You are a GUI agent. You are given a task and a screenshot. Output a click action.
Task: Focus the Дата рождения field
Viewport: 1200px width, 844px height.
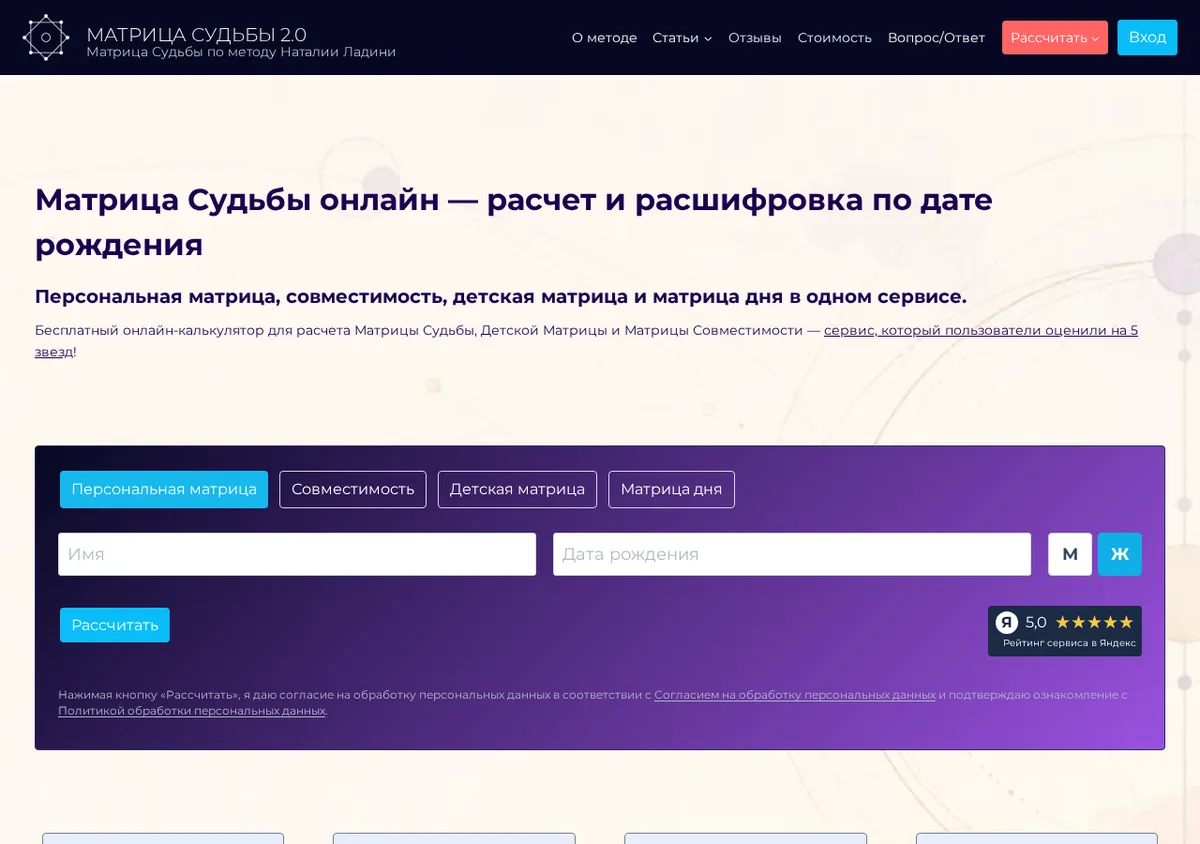792,554
